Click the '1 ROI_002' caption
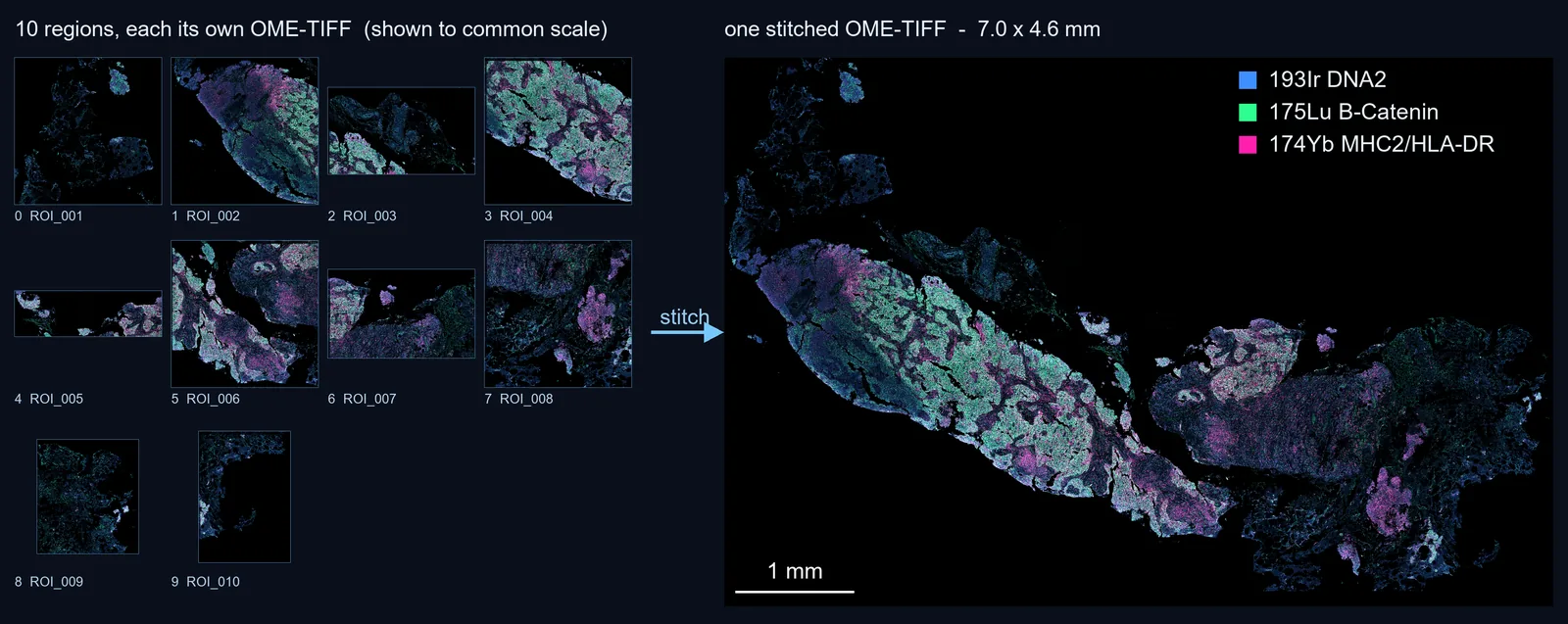 (x=206, y=216)
